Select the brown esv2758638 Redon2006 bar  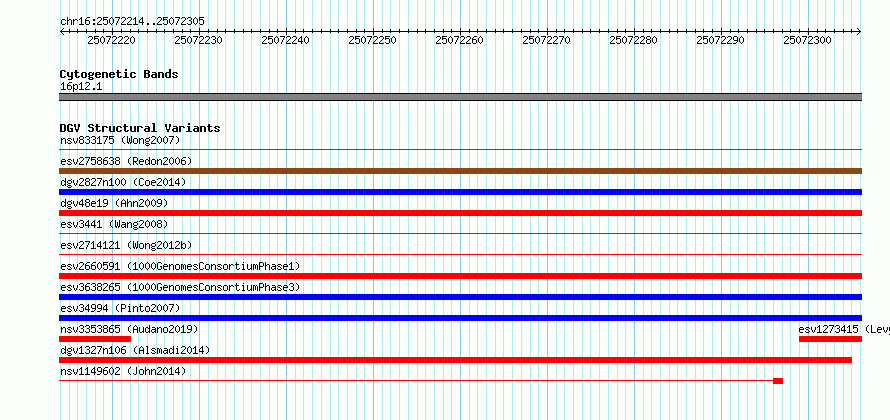point(460,171)
